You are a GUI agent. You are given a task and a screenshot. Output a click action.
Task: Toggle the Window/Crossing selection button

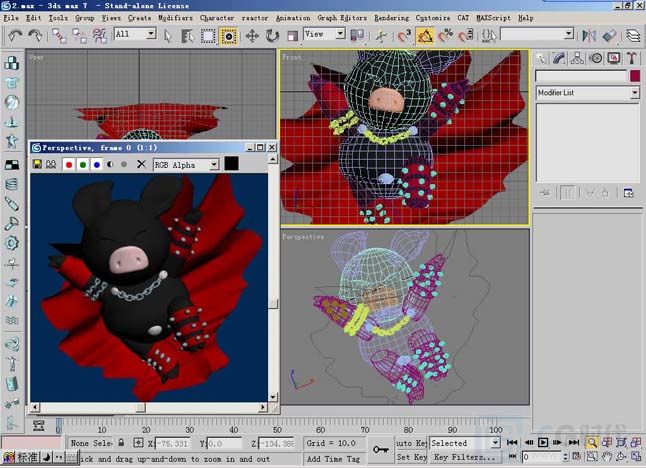click(228, 36)
